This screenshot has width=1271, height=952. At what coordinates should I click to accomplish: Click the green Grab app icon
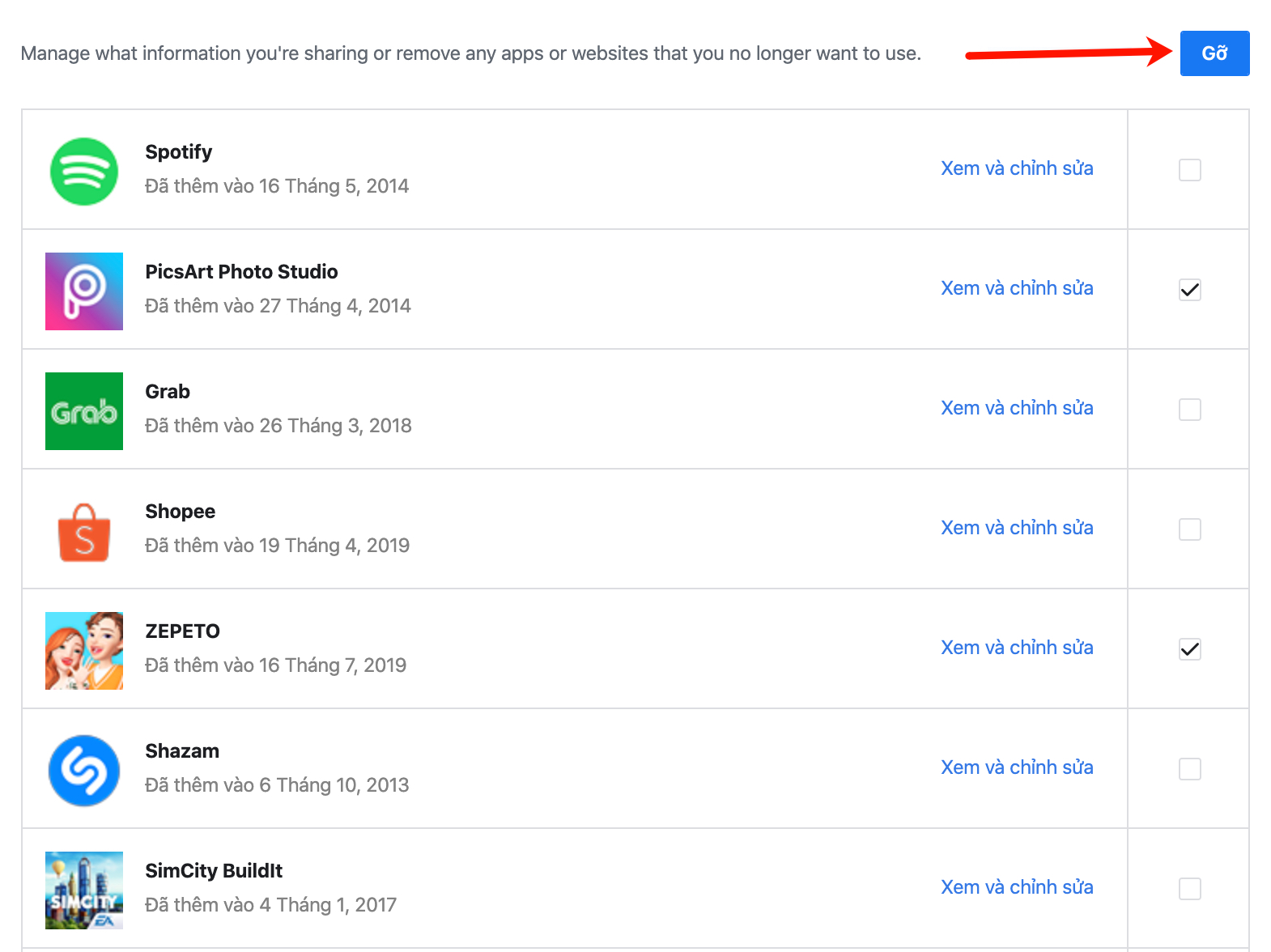84,411
